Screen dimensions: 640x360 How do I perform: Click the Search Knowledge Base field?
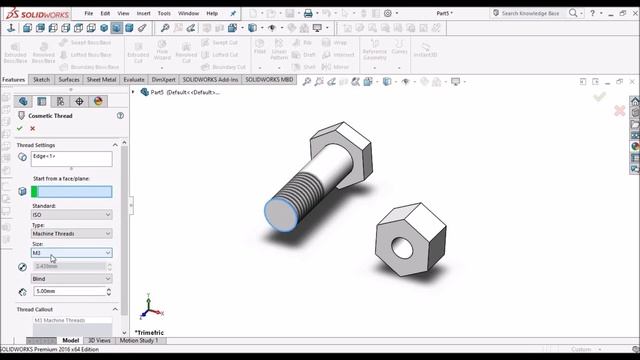point(530,13)
